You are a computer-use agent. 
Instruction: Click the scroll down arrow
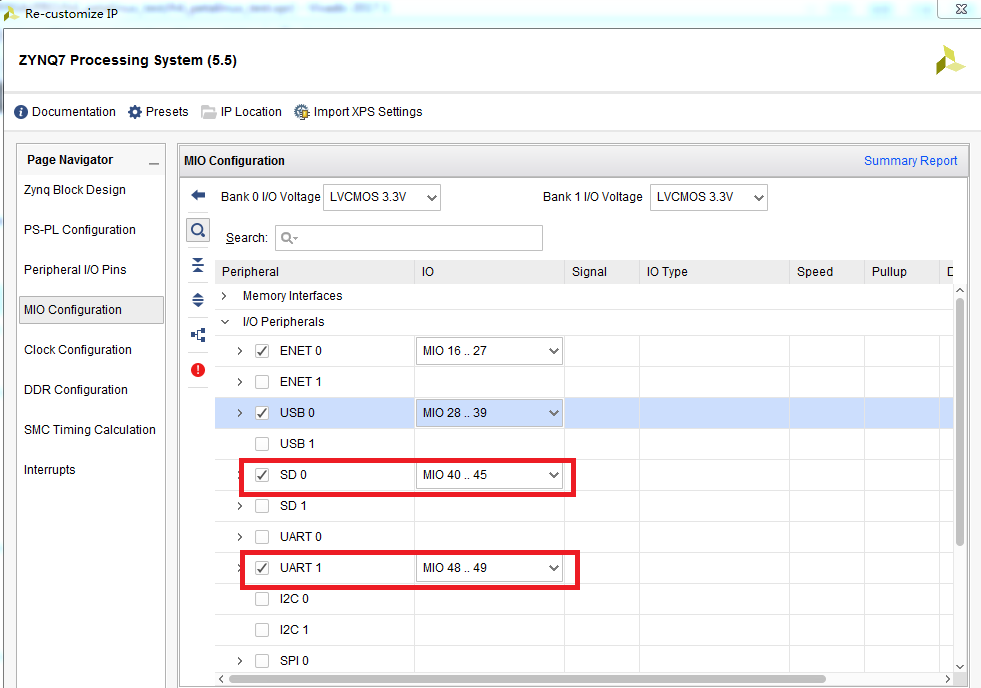[x=960, y=667]
